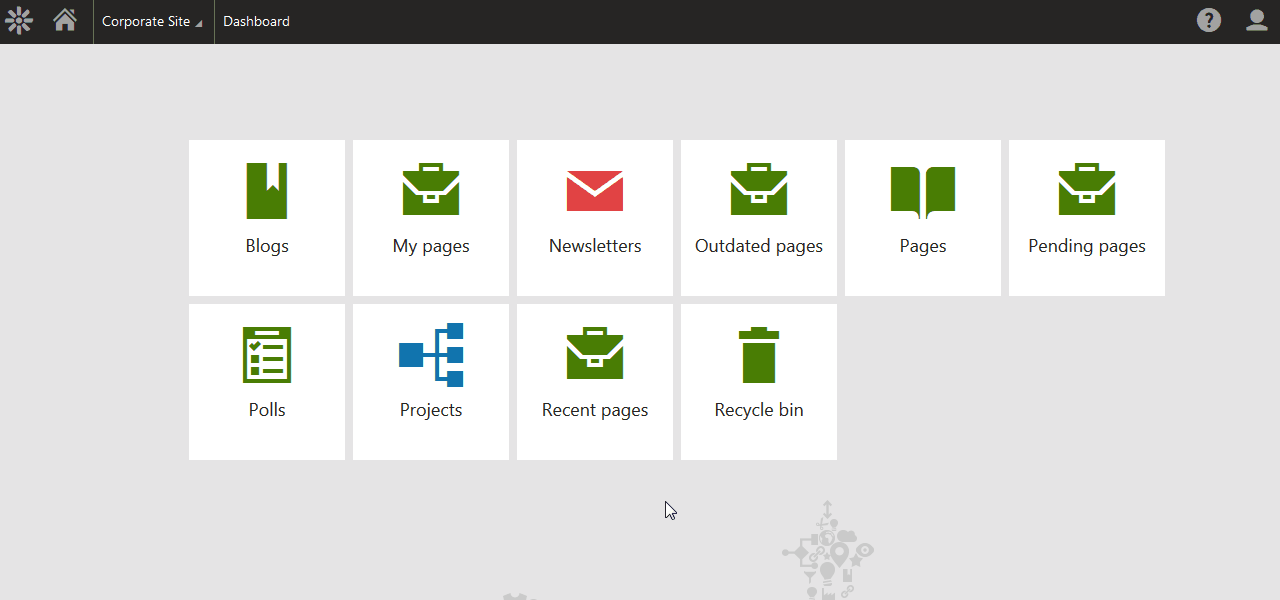Open the Recycle bin tile label

[x=759, y=411]
